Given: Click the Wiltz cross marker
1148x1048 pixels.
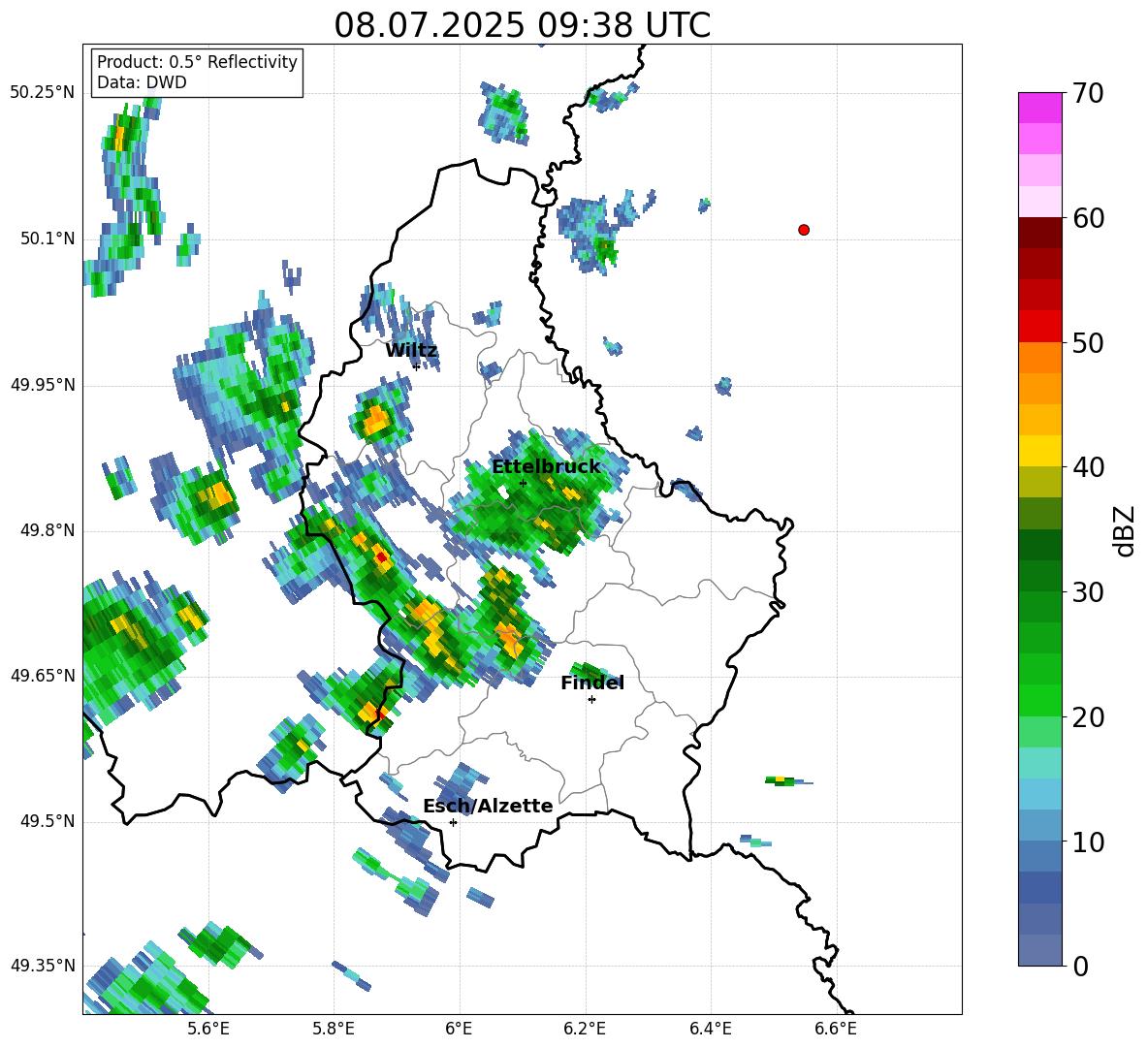Looking at the screenshot, I should pos(416,366).
